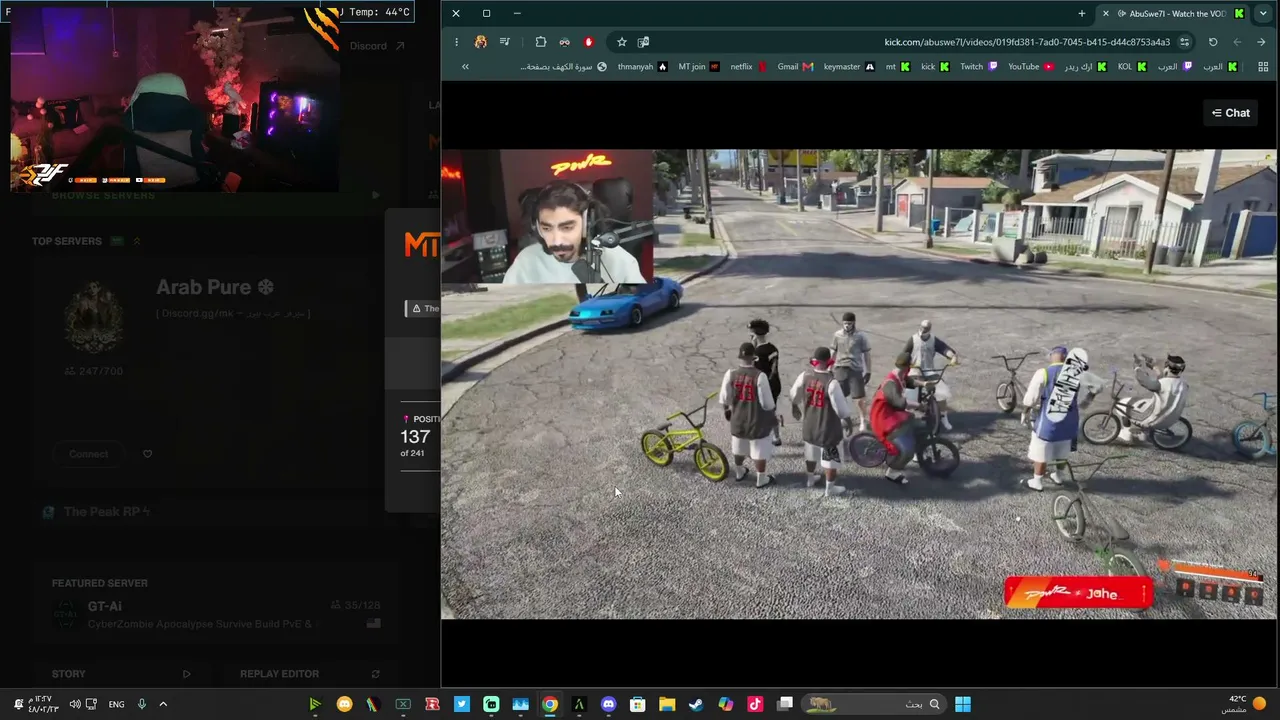Open the mt bookmark
The image size is (1280, 720).
pyautogui.click(x=897, y=67)
